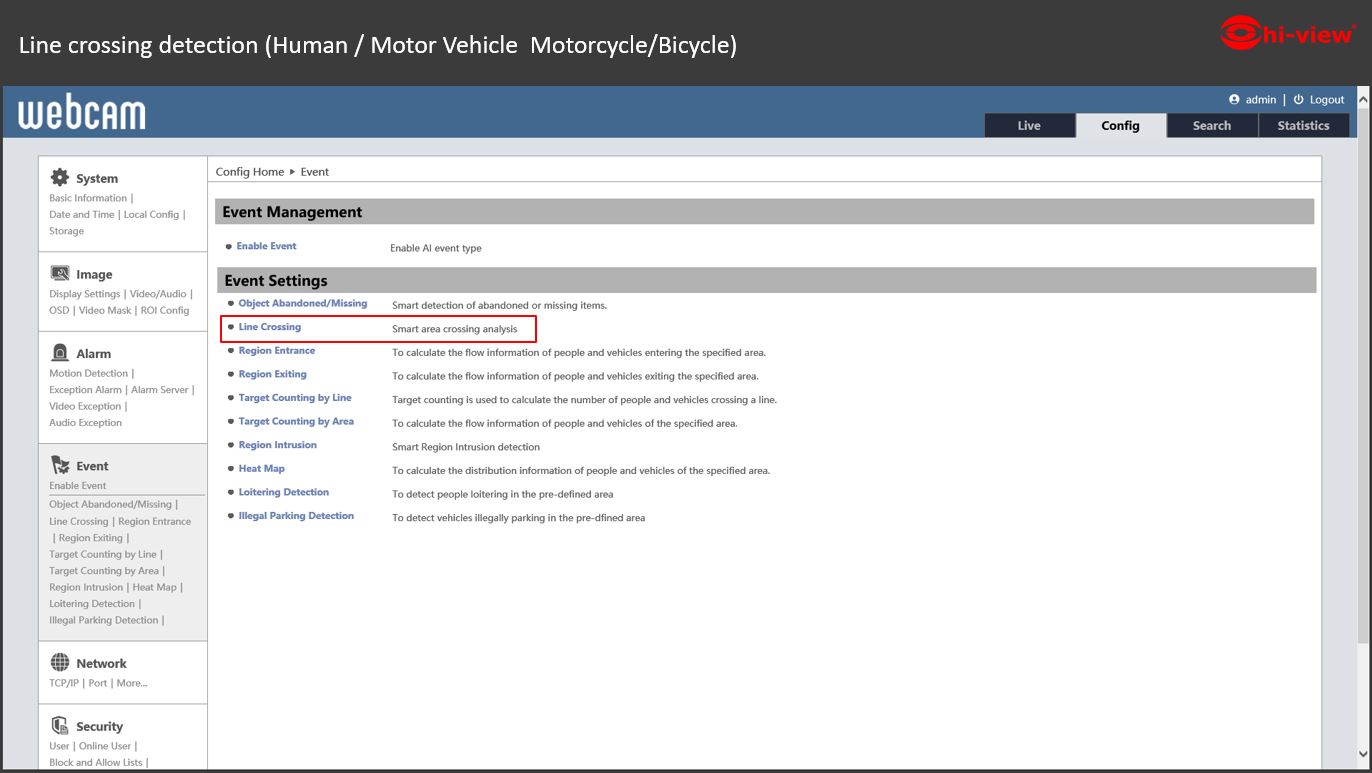Viewport: 1372px width, 773px height.
Task: Select Region Intrusion in Event Settings
Action: click(x=277, y=445)
